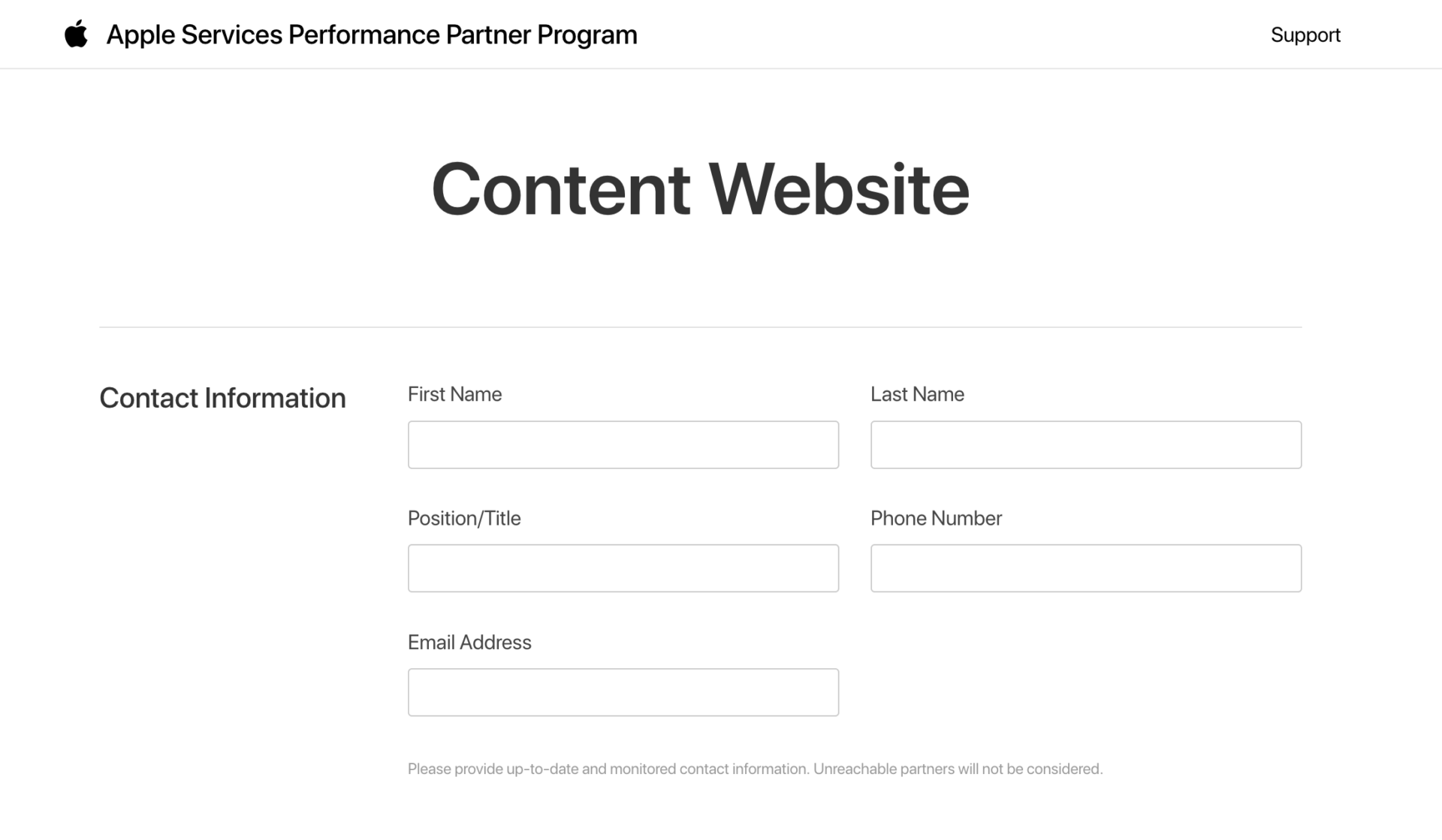The width and height of the screenshot is (1442, 840).
Task: Click the Email Address label text
Action: coord(469,642)
